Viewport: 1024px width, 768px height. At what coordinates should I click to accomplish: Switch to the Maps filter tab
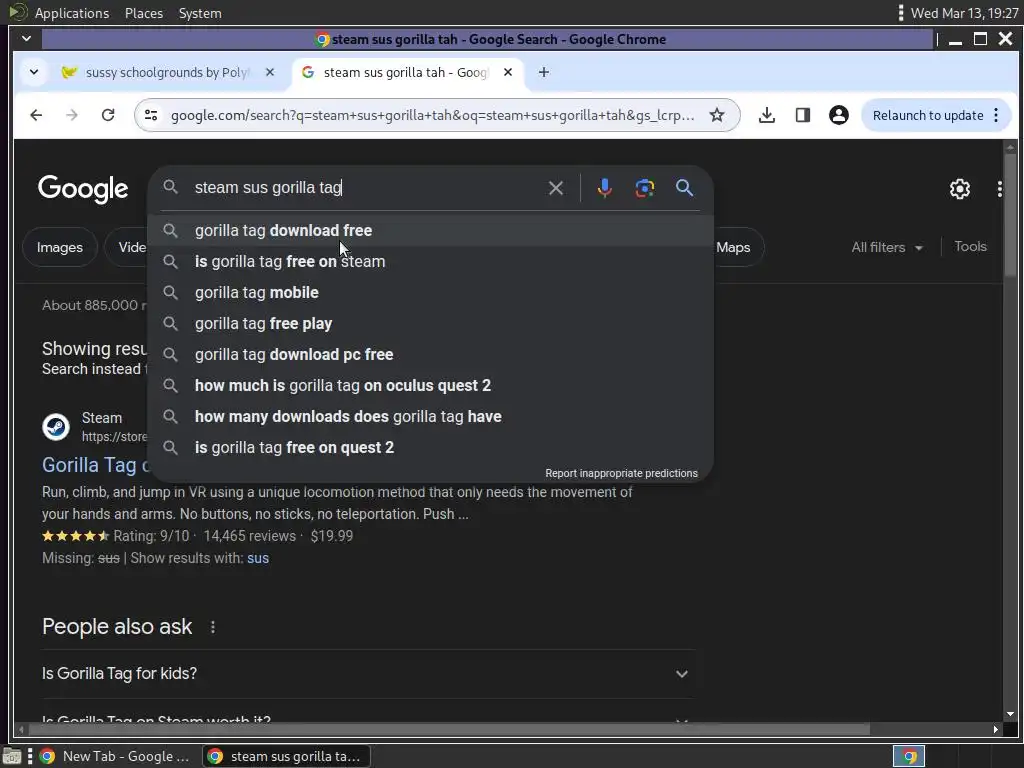pos(733,248)
